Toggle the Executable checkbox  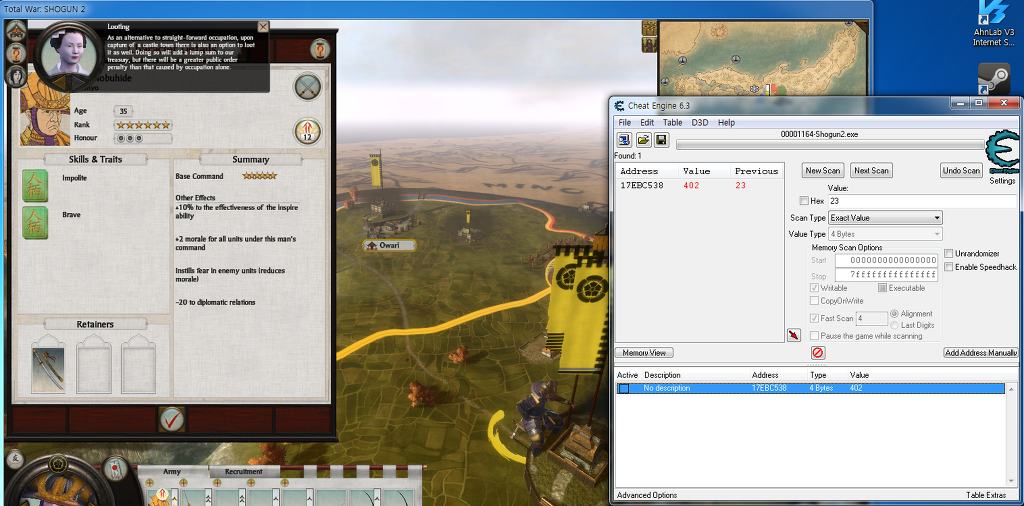[882, 287]
